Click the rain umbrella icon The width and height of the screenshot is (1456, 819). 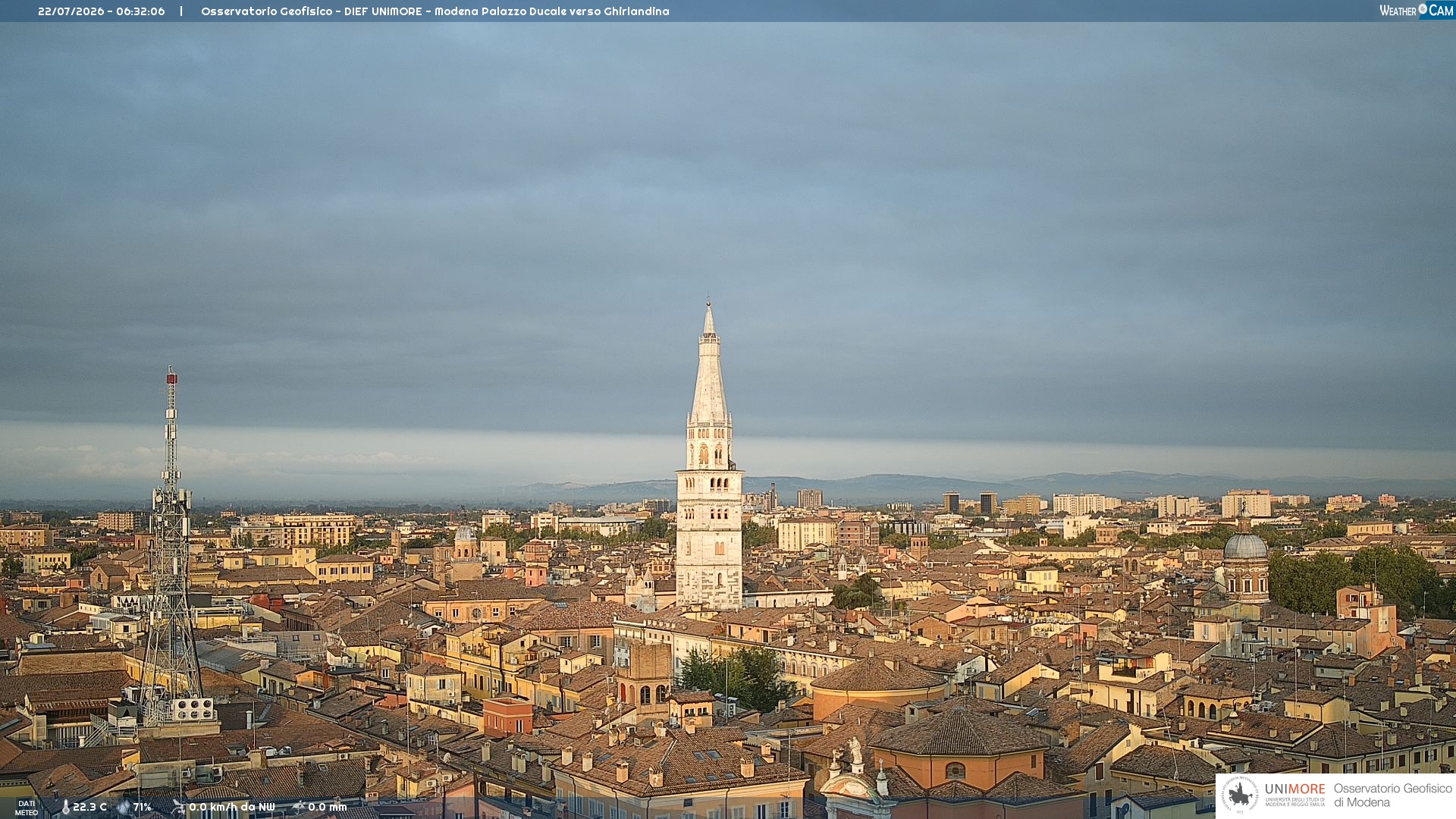pyautogui.click(x=299, y=807)
